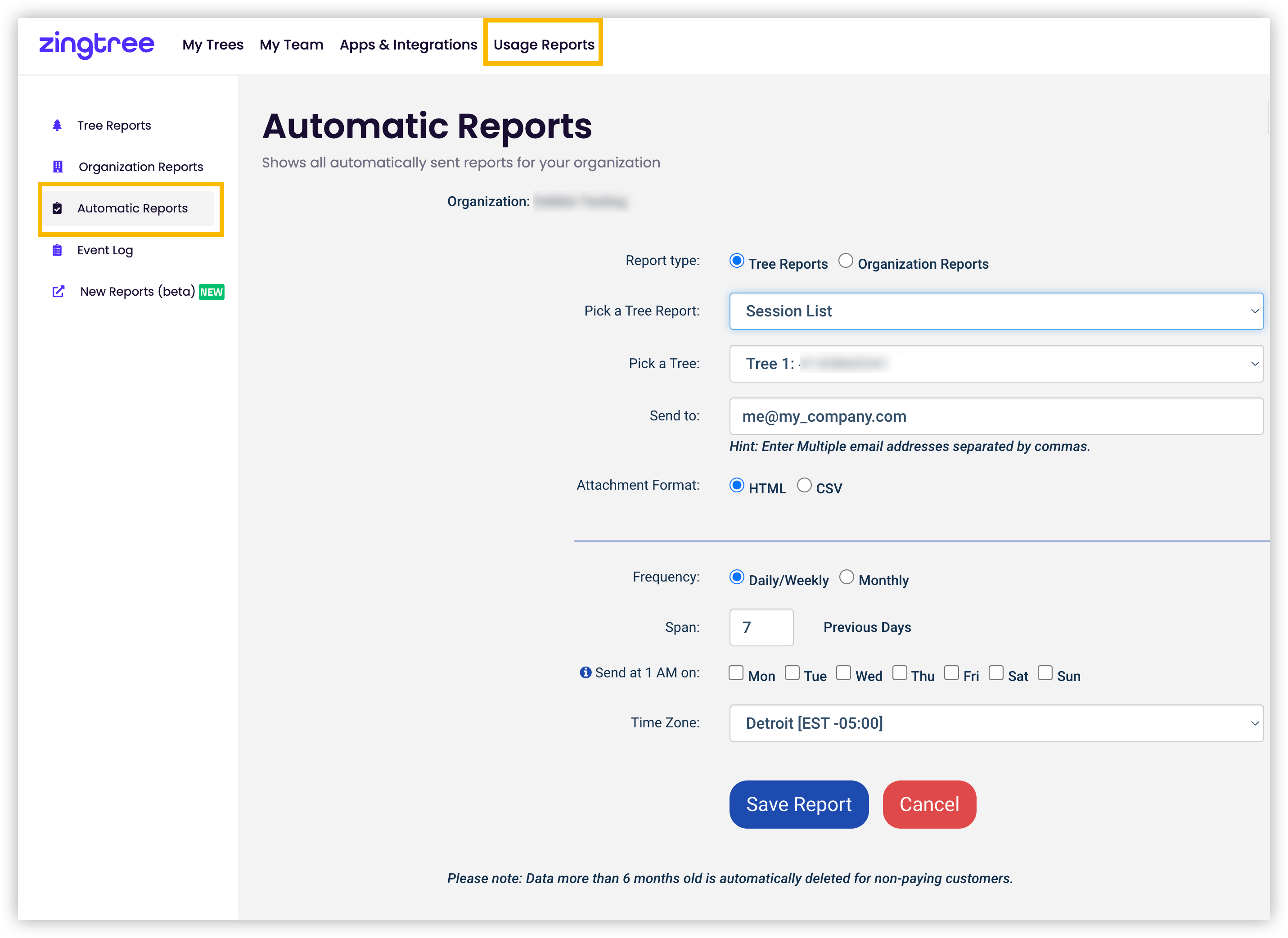Open the Time Zone dropdown
Viewport: 1288px width, 938px height.
tap(996, 723)
